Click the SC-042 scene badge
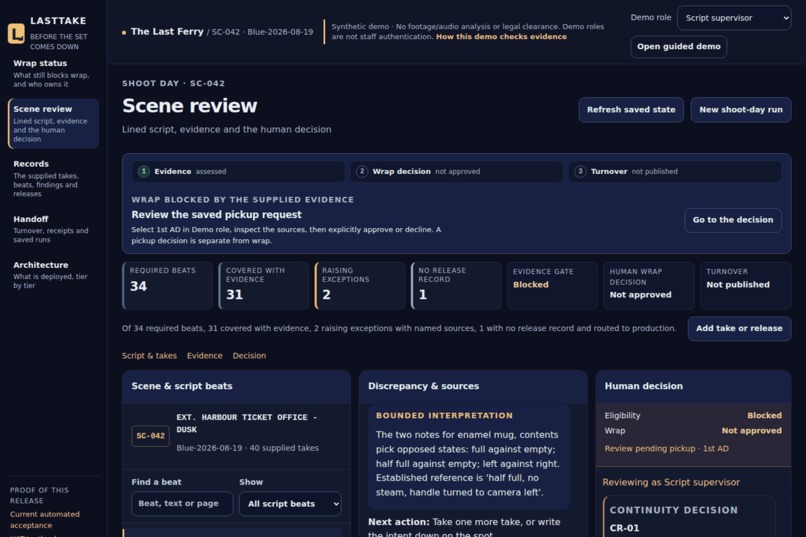The height and width of the screenshot is (537, 806). (150, 436)
